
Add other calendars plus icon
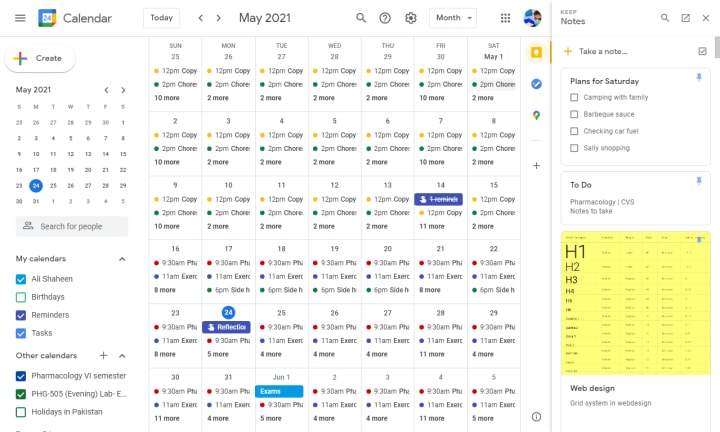pos(103,355)
